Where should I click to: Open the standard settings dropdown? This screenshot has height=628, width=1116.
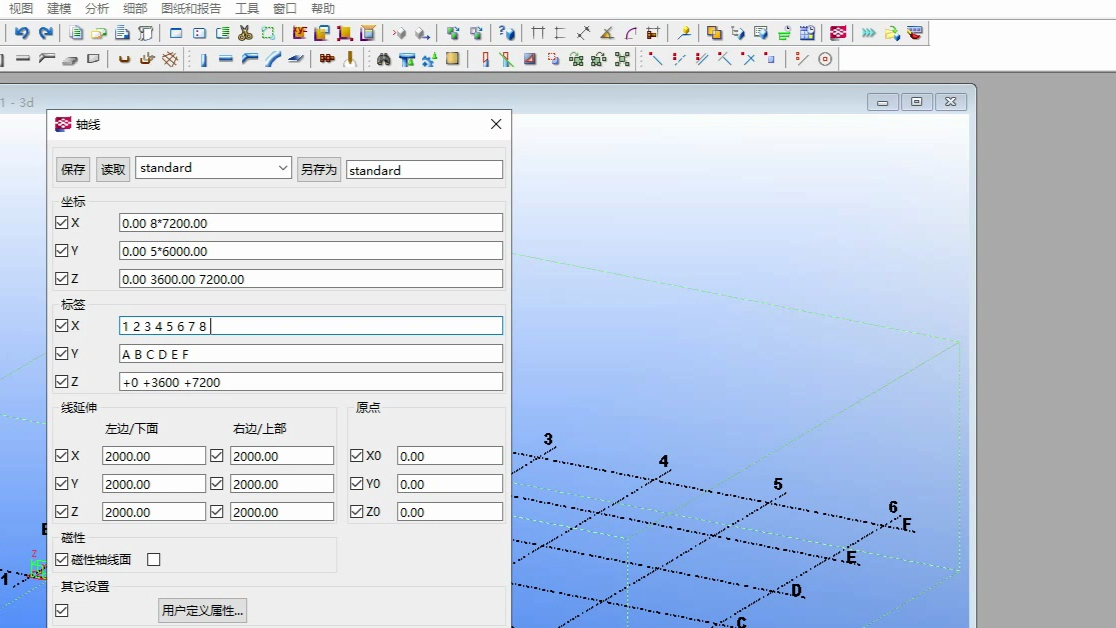282,169
